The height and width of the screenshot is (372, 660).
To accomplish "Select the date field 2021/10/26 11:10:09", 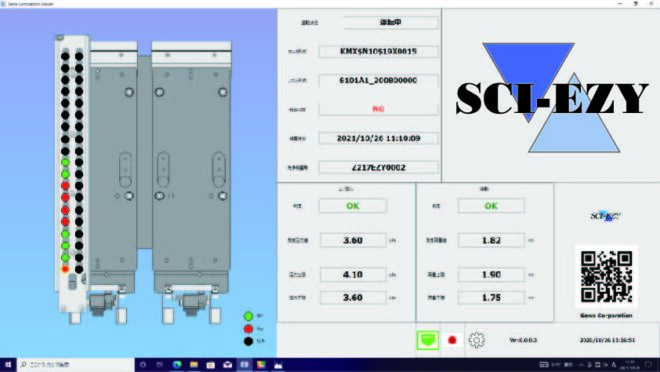I will click(x=378, y=138).
